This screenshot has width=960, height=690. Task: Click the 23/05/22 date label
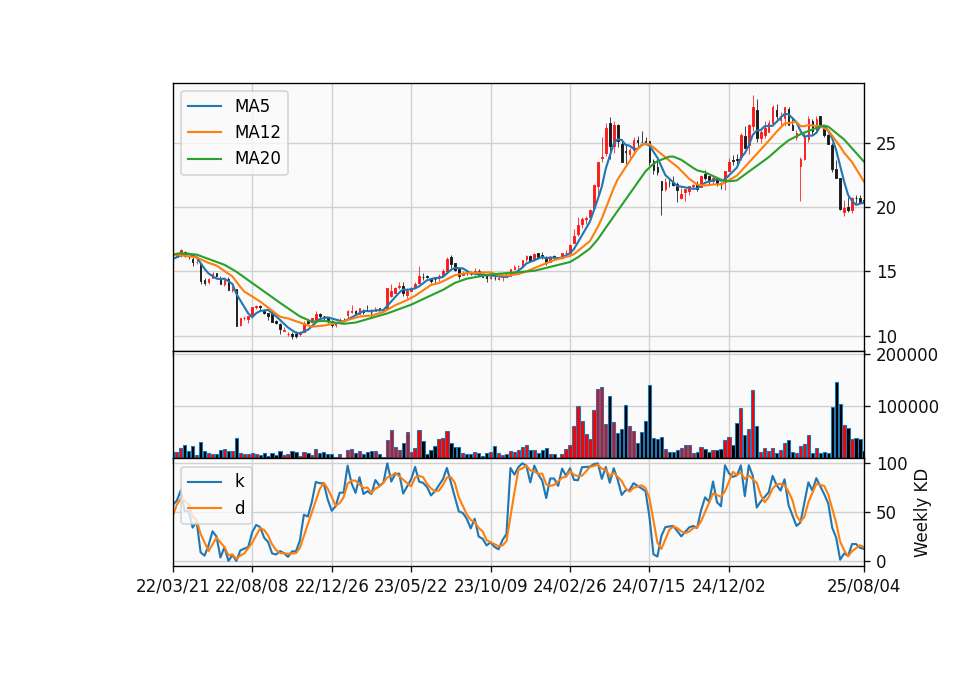pos(411,586)
